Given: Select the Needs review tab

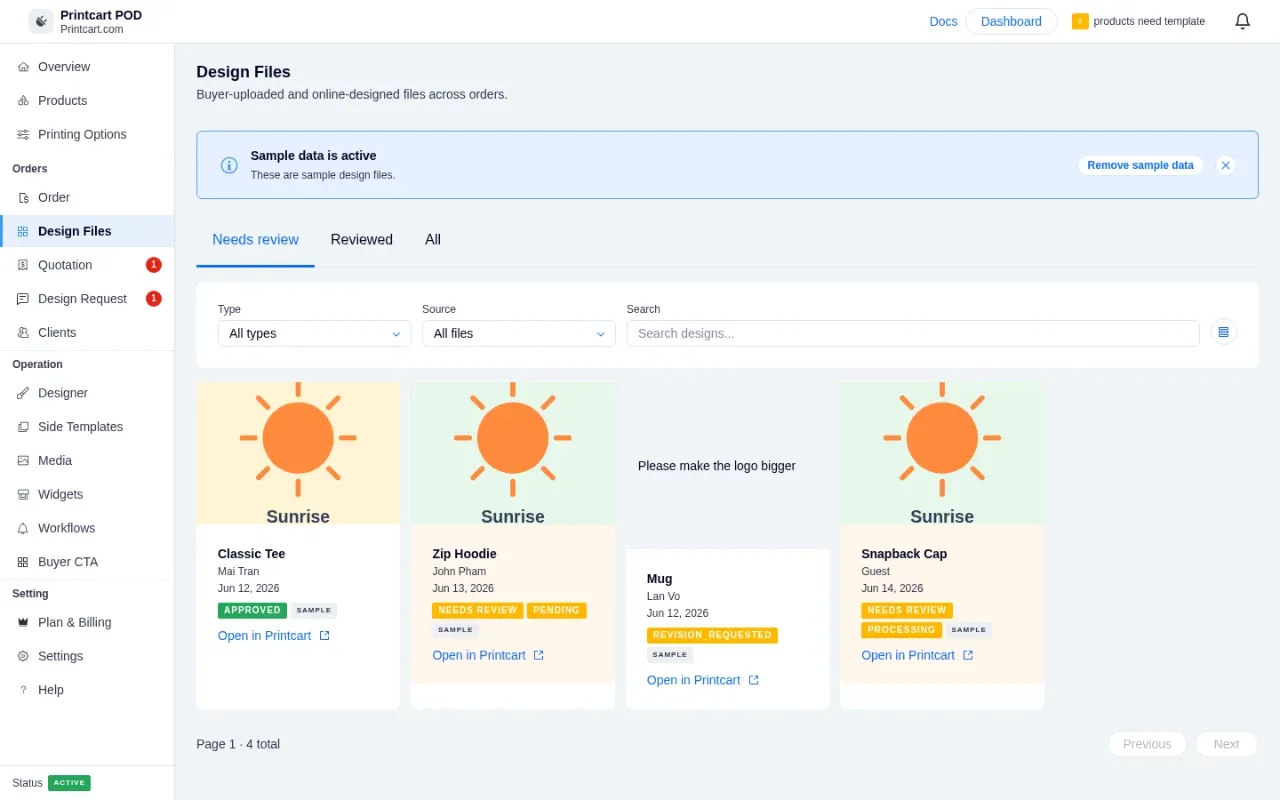Looking at the screenshot, I should point(255,240).
